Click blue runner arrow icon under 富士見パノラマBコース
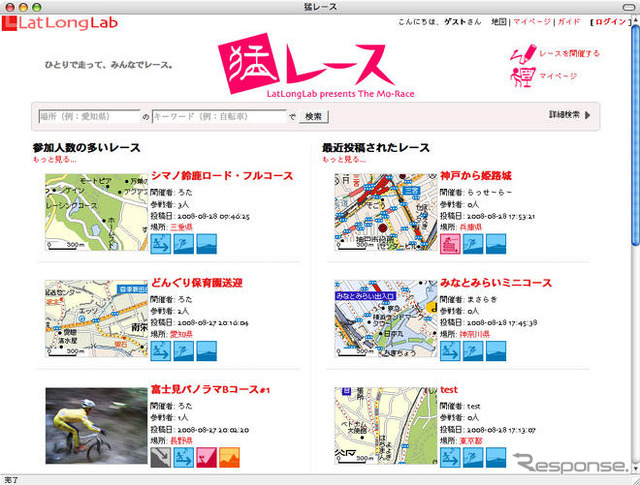The height and width of the screenshot is (485, 640). tap(184, 458)
